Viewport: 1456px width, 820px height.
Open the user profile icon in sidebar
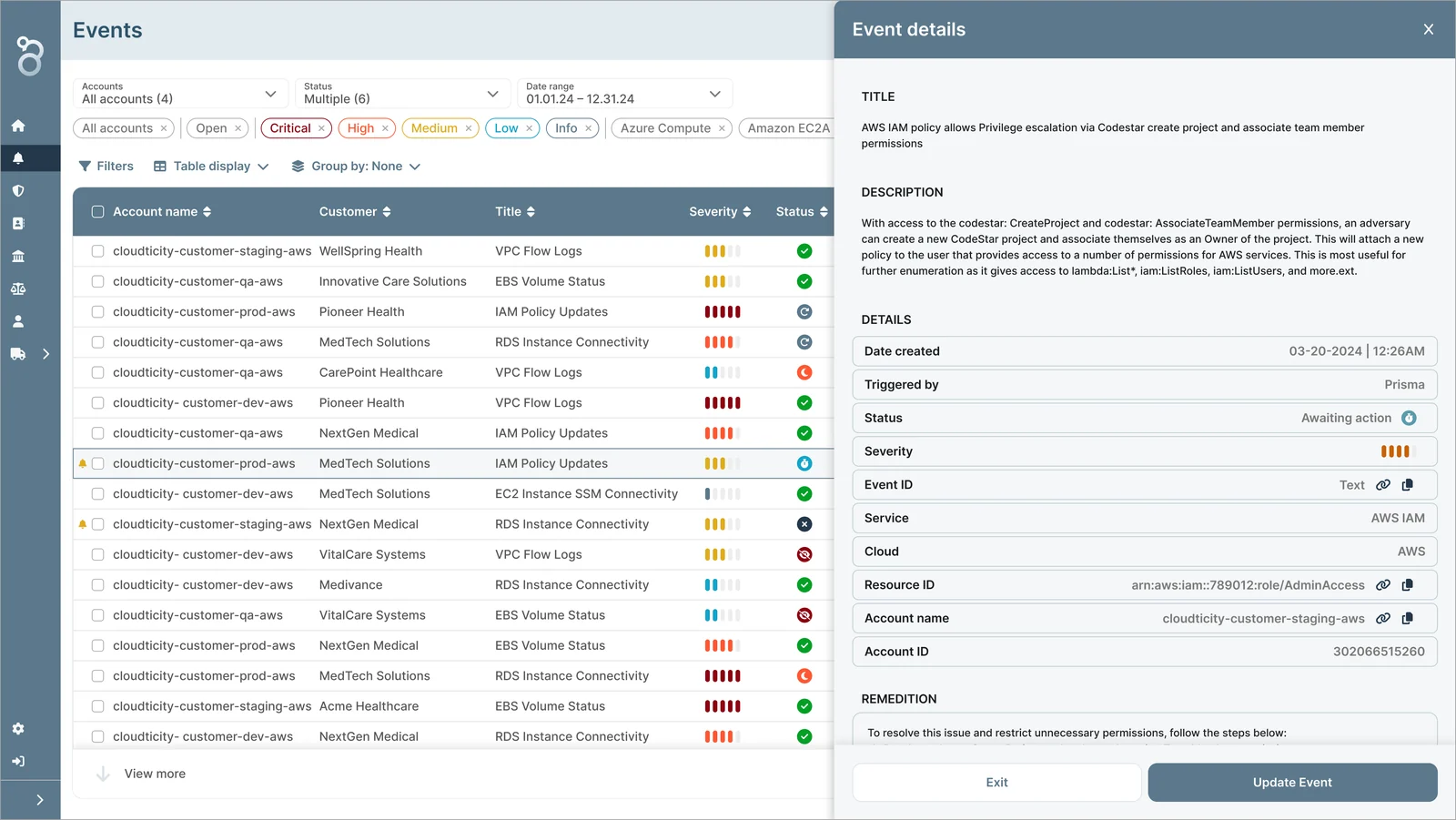pyautogui.click(x=18, y=321)
